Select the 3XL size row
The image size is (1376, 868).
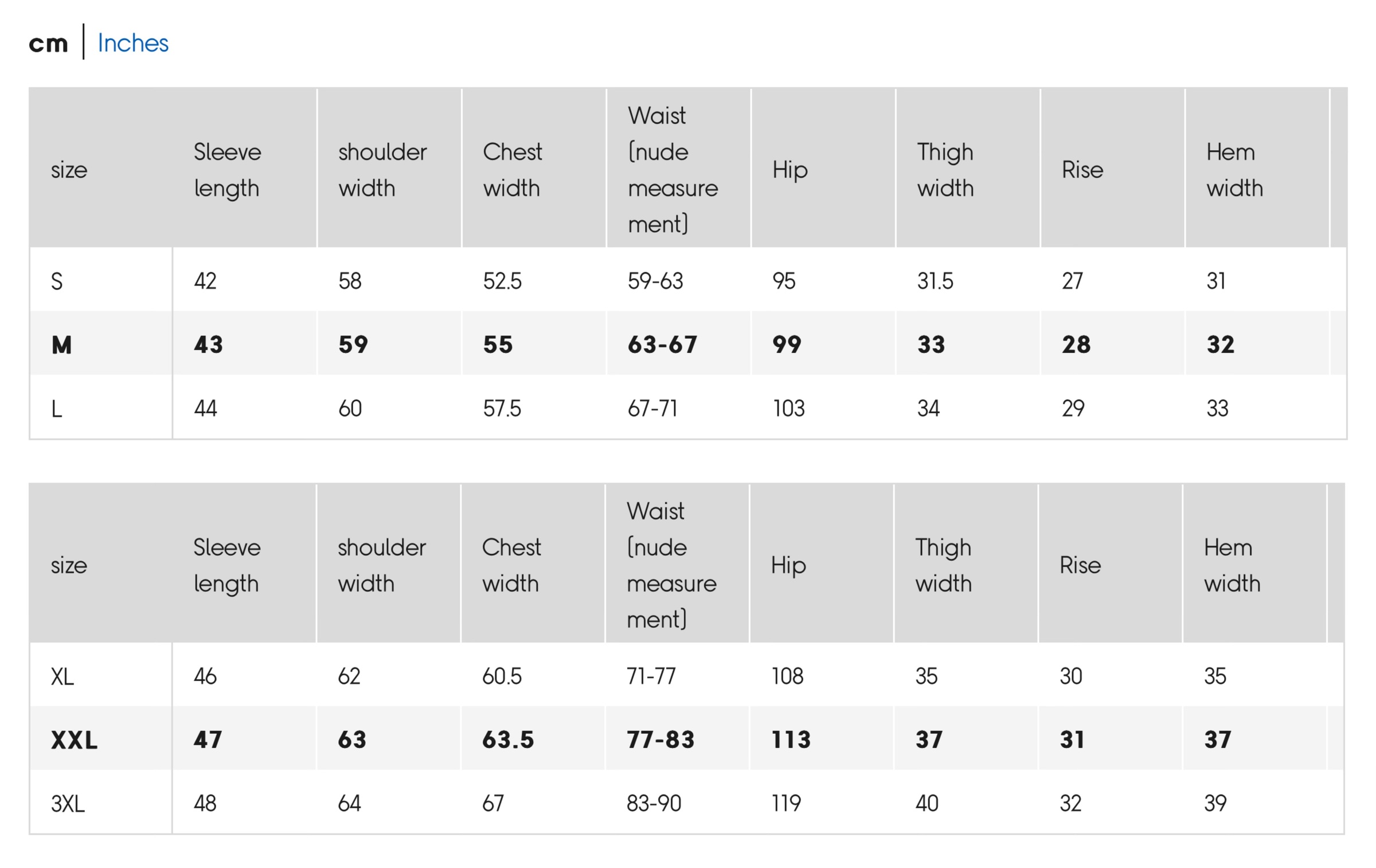[68, 804]
